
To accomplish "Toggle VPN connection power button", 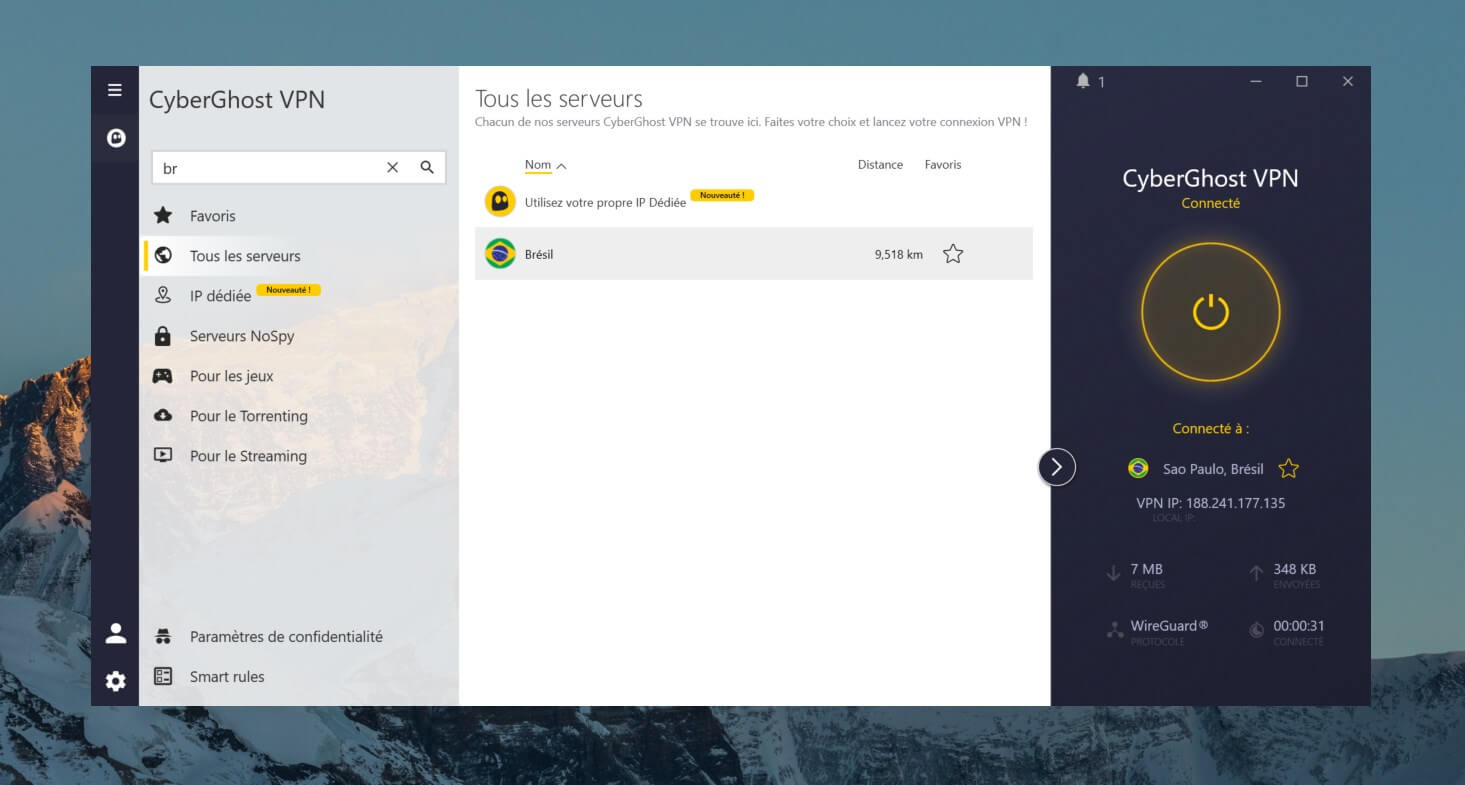I will coord(1210,312).
